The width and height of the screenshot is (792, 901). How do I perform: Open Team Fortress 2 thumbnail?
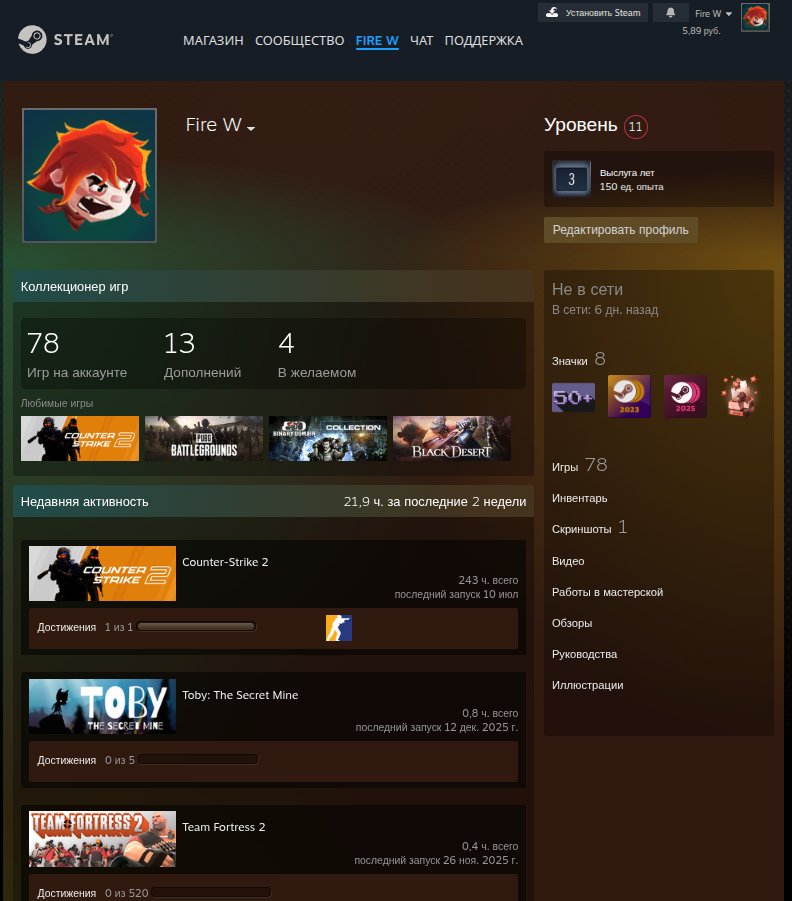point(102,839)
